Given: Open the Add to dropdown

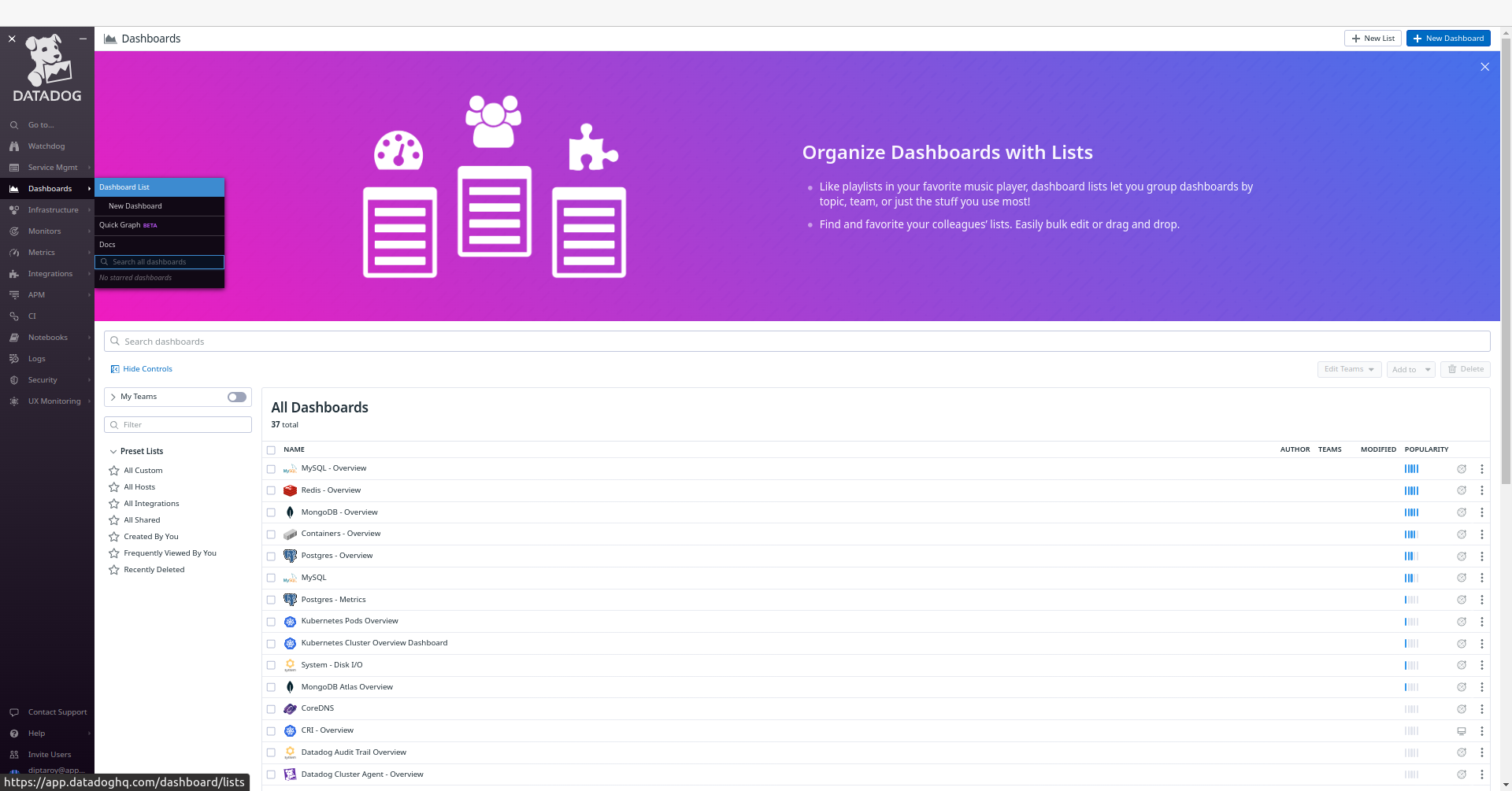Looking at the screenshot, I should (1410, 369).
